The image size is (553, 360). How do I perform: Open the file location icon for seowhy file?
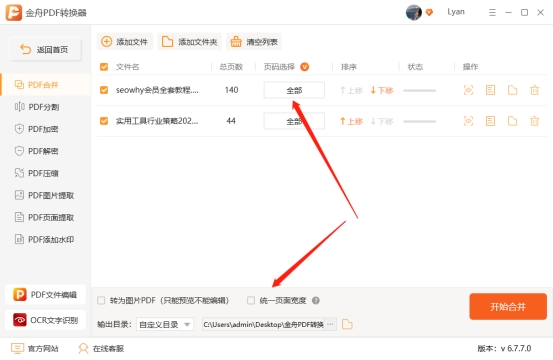512,90
